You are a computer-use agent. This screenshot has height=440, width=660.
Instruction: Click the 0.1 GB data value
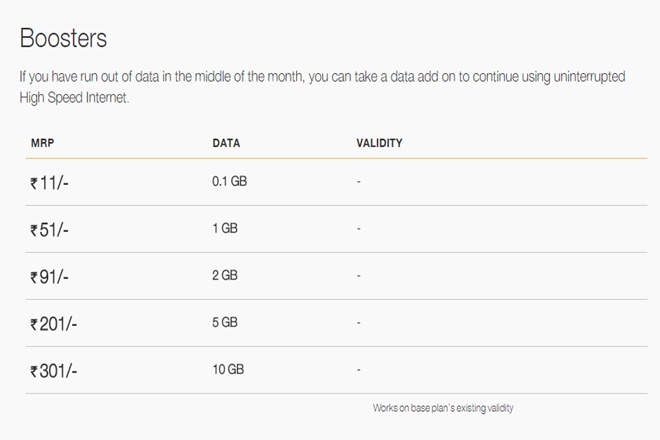pos(228,182)
